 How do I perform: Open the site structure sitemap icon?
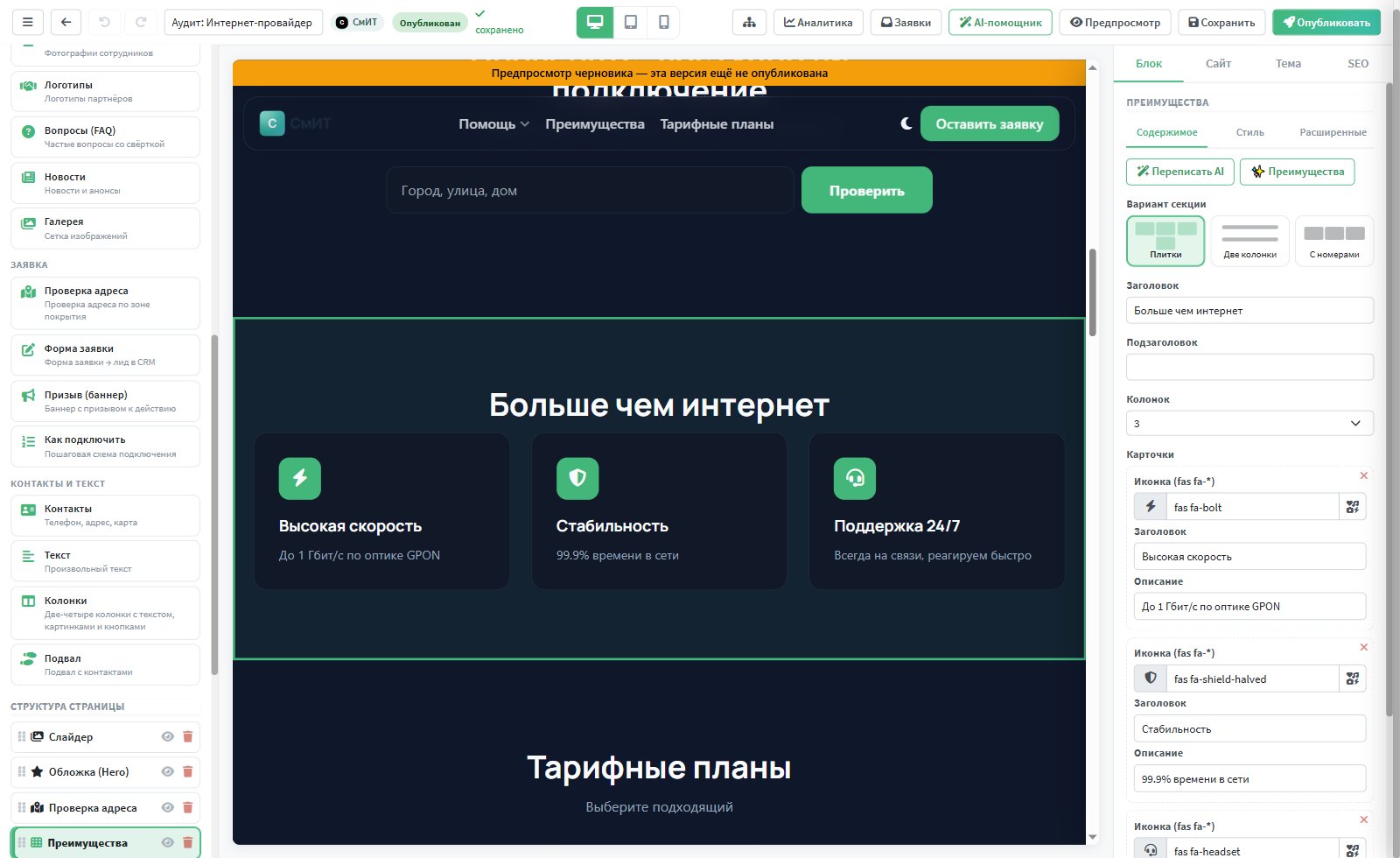point(749,23)
